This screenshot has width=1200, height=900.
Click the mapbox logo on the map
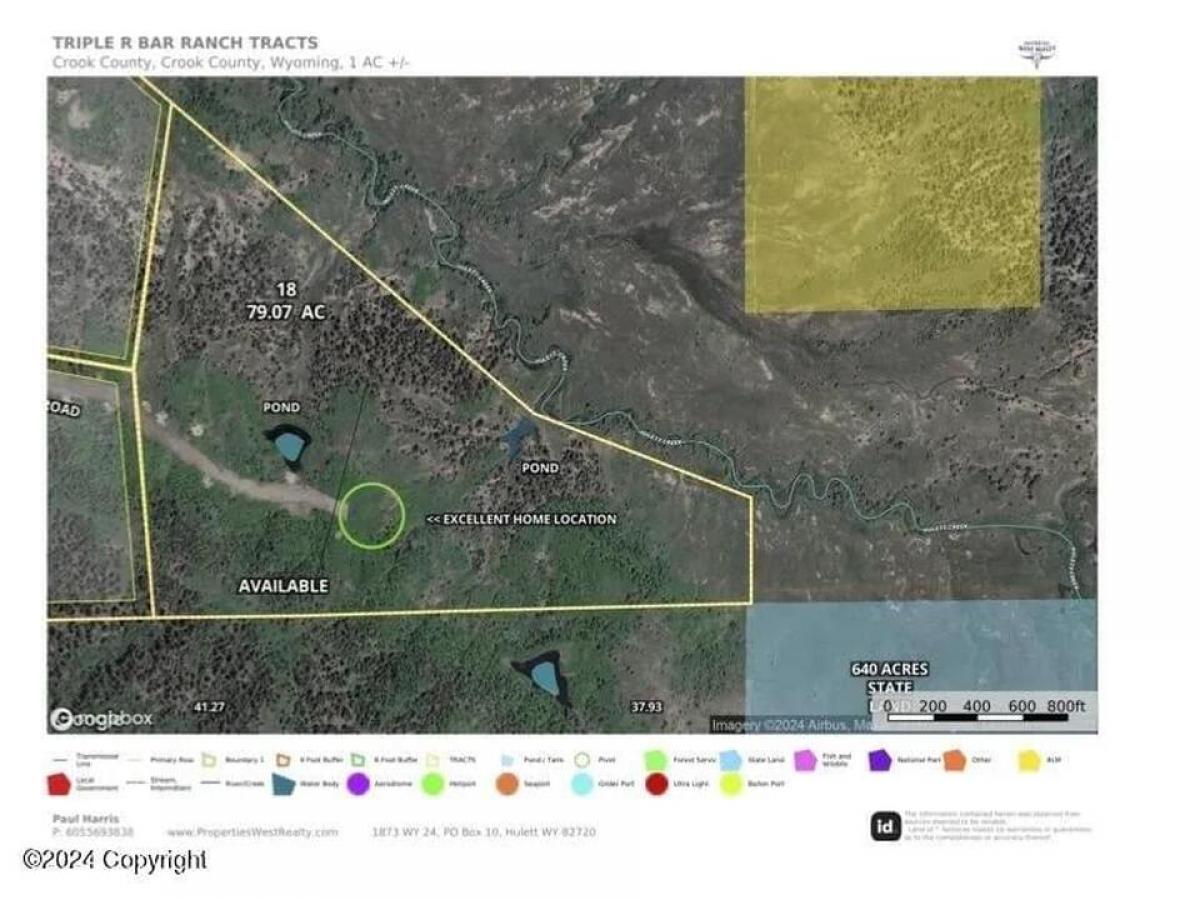click(x=101, y=718)
